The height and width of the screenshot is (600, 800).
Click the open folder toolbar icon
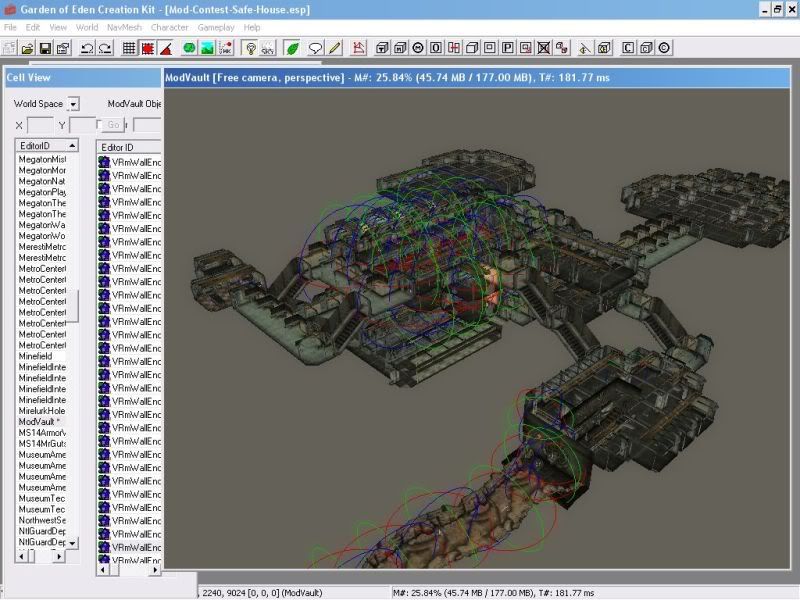pos(27,48)
